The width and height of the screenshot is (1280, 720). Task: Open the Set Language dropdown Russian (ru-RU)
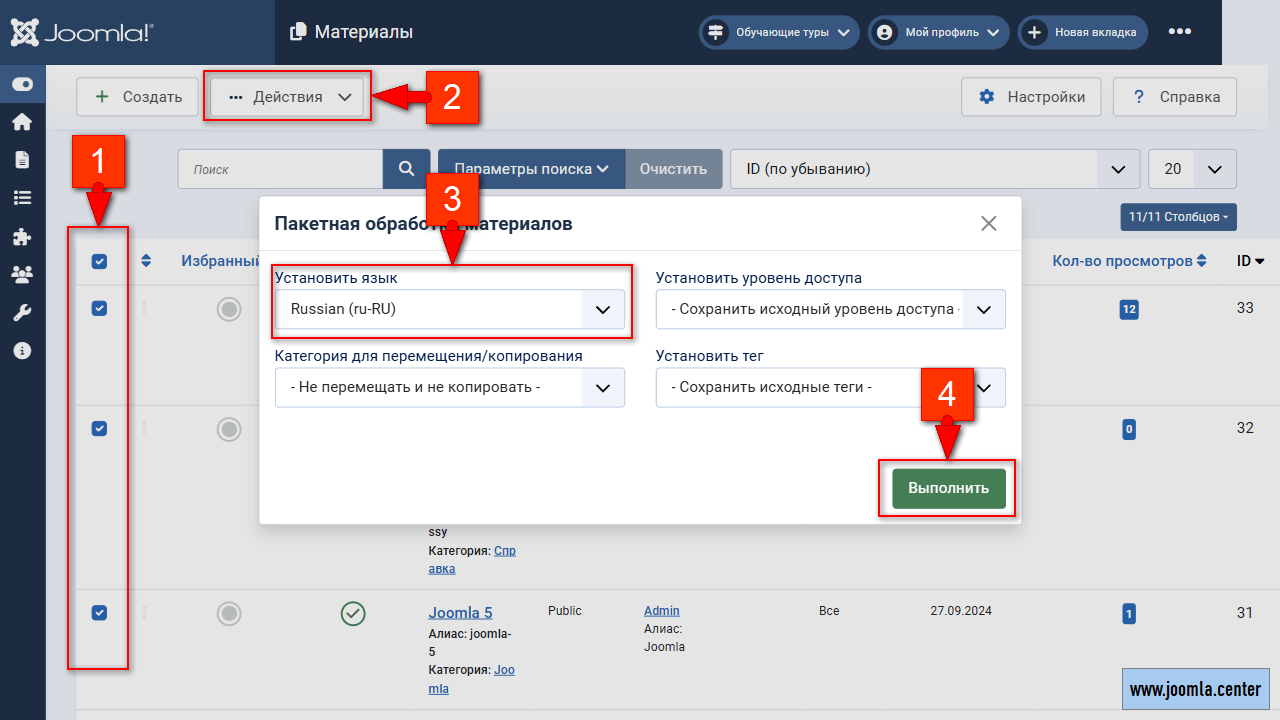pyautogui.click(x=450, y=310)
